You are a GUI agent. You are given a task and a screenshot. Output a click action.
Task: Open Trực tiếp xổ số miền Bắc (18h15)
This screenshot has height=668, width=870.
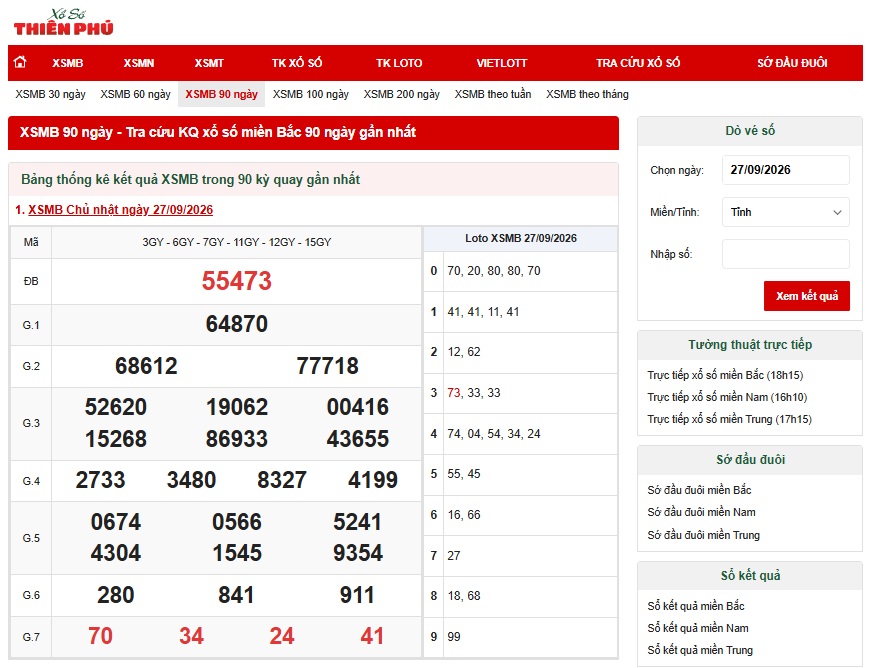click(725, 375)
